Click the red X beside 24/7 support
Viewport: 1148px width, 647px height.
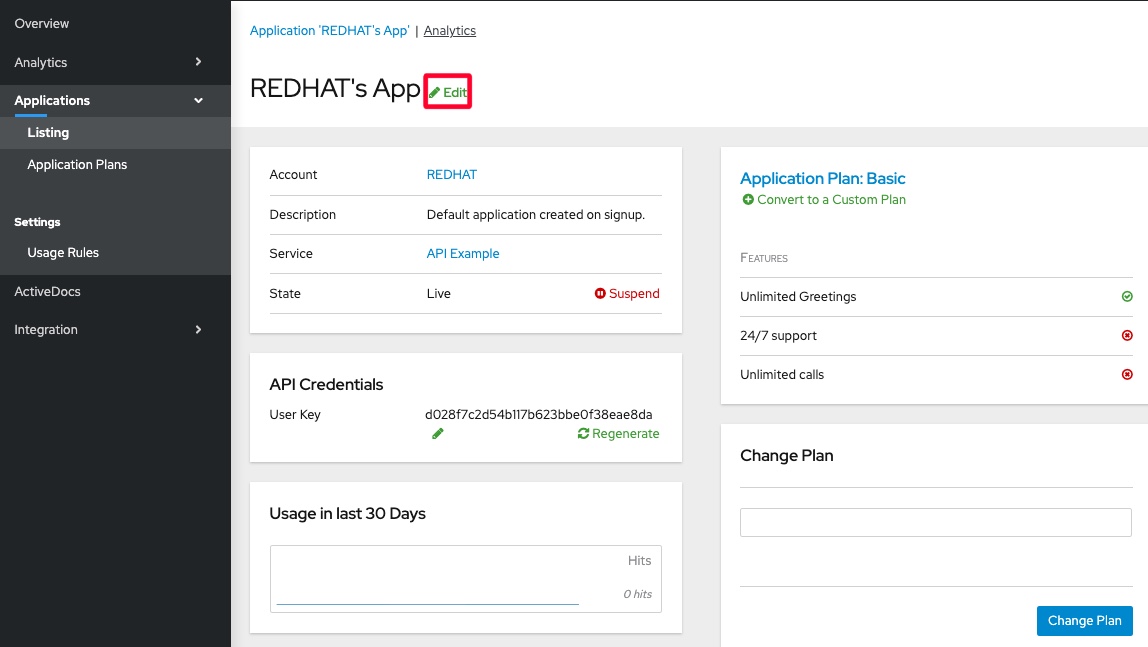[1127, 336]
